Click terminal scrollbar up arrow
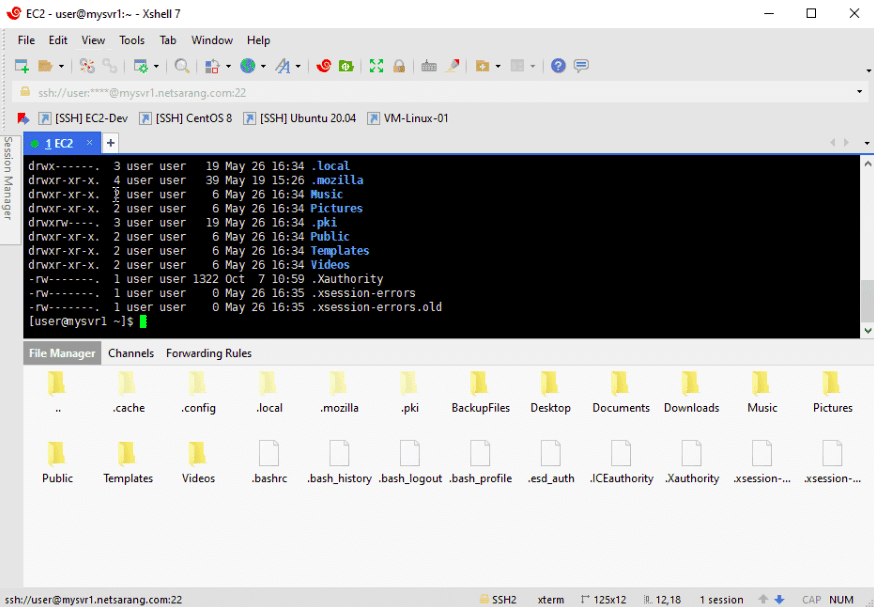The width and height of the screenshot is (874, 607). point(867,164)
